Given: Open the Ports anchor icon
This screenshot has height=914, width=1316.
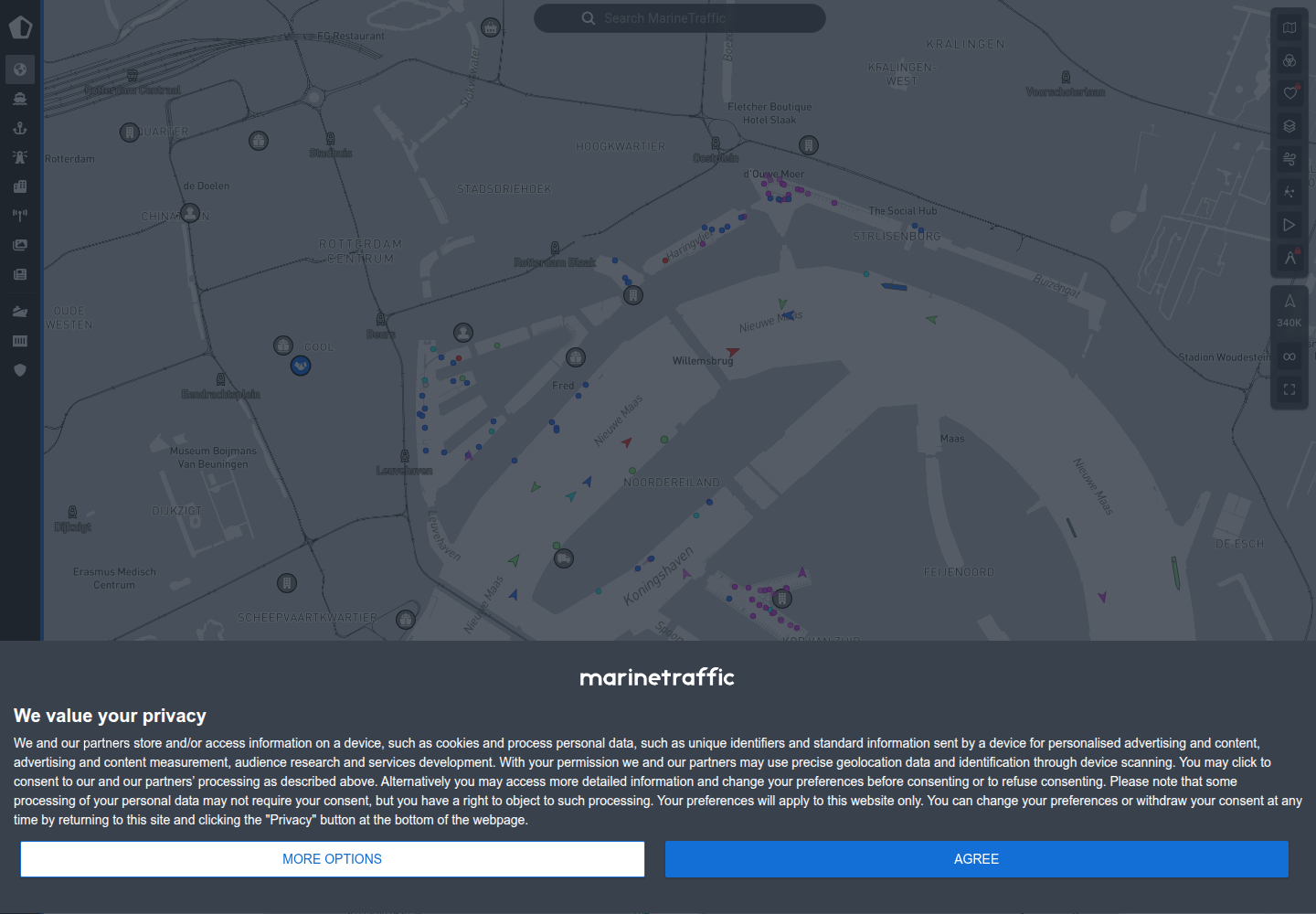Looking at the screenshot, I should (x=20, y=128).
